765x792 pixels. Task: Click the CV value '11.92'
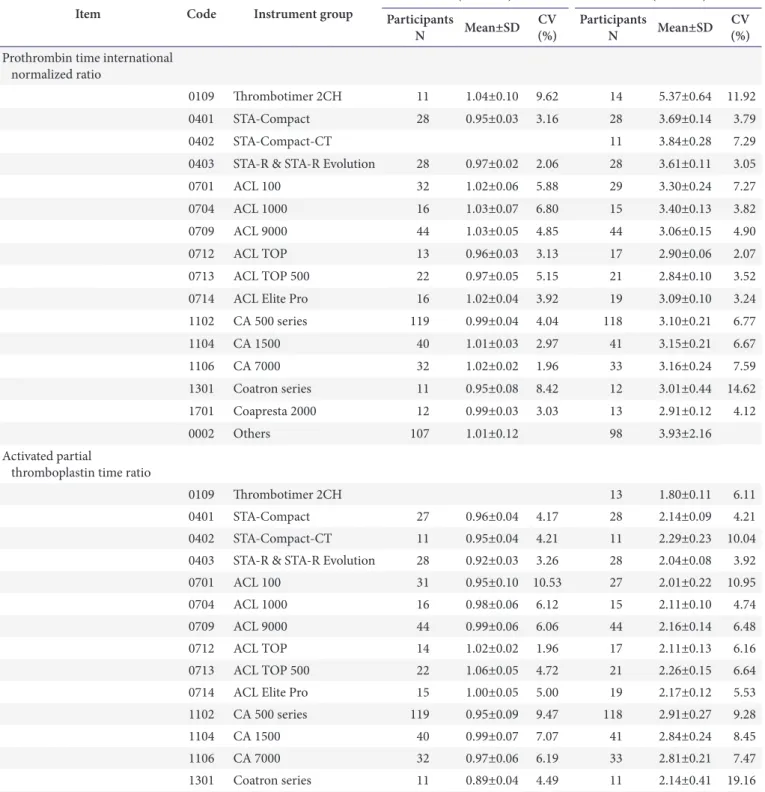pos(741,96)
